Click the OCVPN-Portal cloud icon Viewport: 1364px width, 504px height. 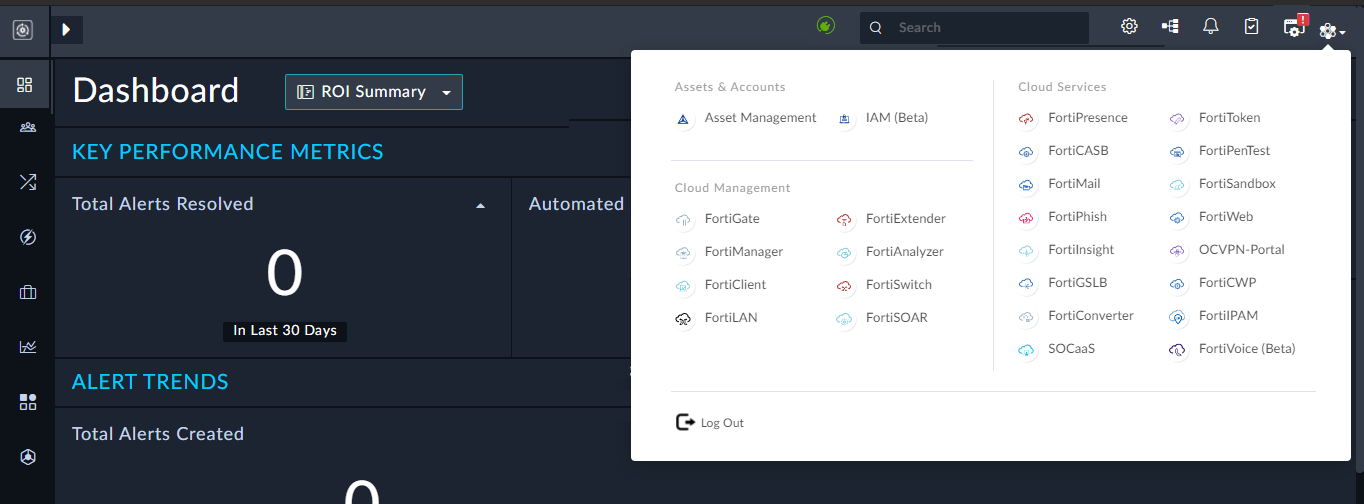(1177, 251)
